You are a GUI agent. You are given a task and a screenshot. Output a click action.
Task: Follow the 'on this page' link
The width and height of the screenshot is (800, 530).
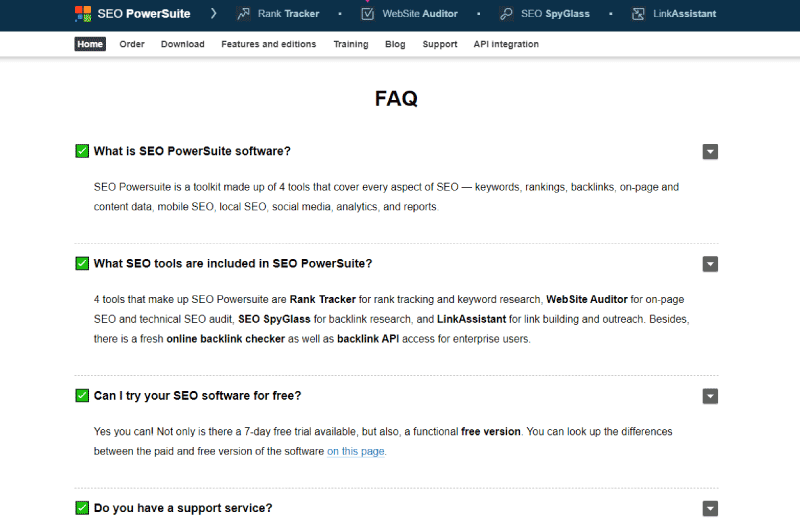(x=356, y=451)
